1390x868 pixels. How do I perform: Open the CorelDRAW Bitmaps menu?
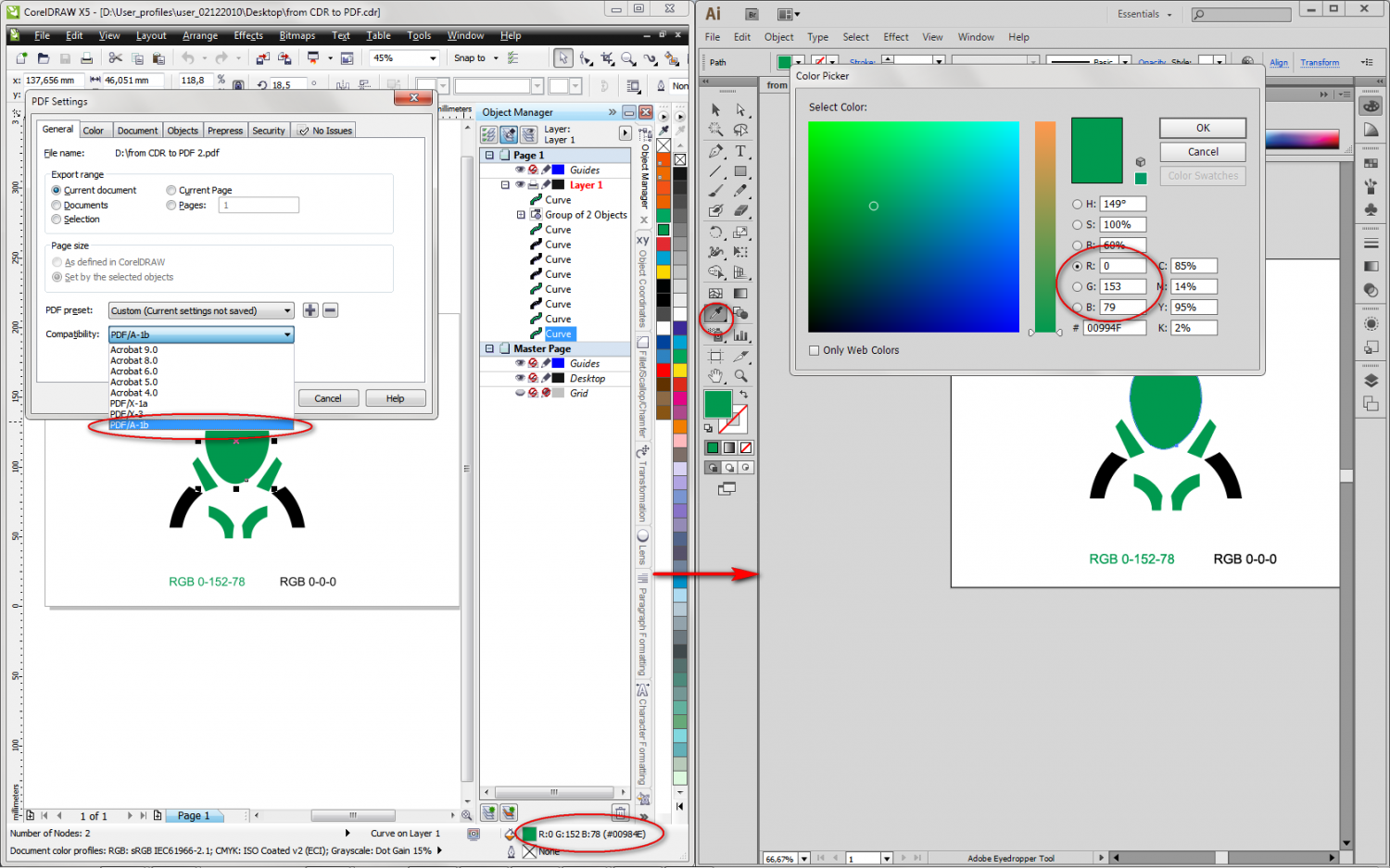pyautogui.click(x=297, y=35)
